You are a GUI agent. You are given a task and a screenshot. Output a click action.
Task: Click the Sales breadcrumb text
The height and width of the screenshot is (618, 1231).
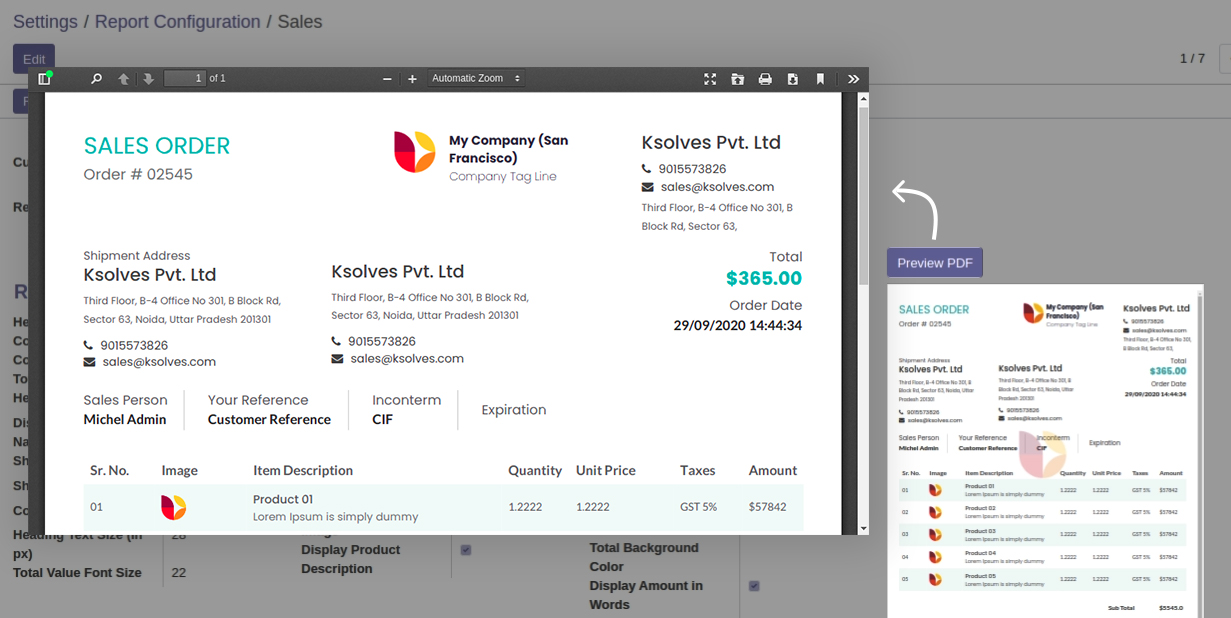pyautogui.click(x=300, y=21)
